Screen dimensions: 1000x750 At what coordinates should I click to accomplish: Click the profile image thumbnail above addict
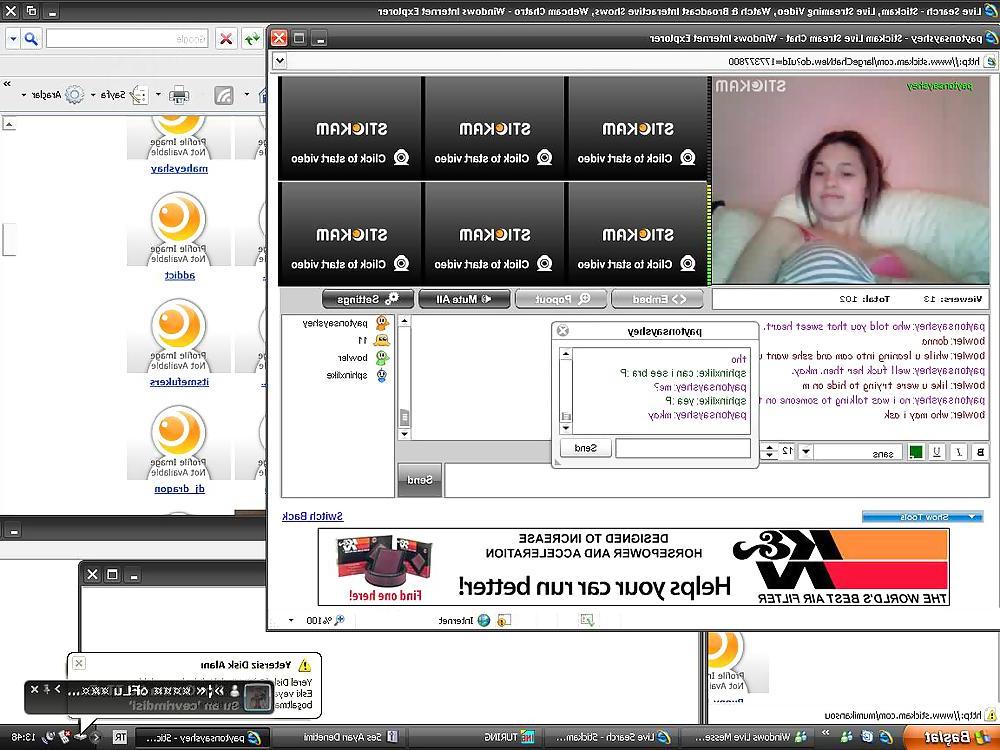coord(179,228)
